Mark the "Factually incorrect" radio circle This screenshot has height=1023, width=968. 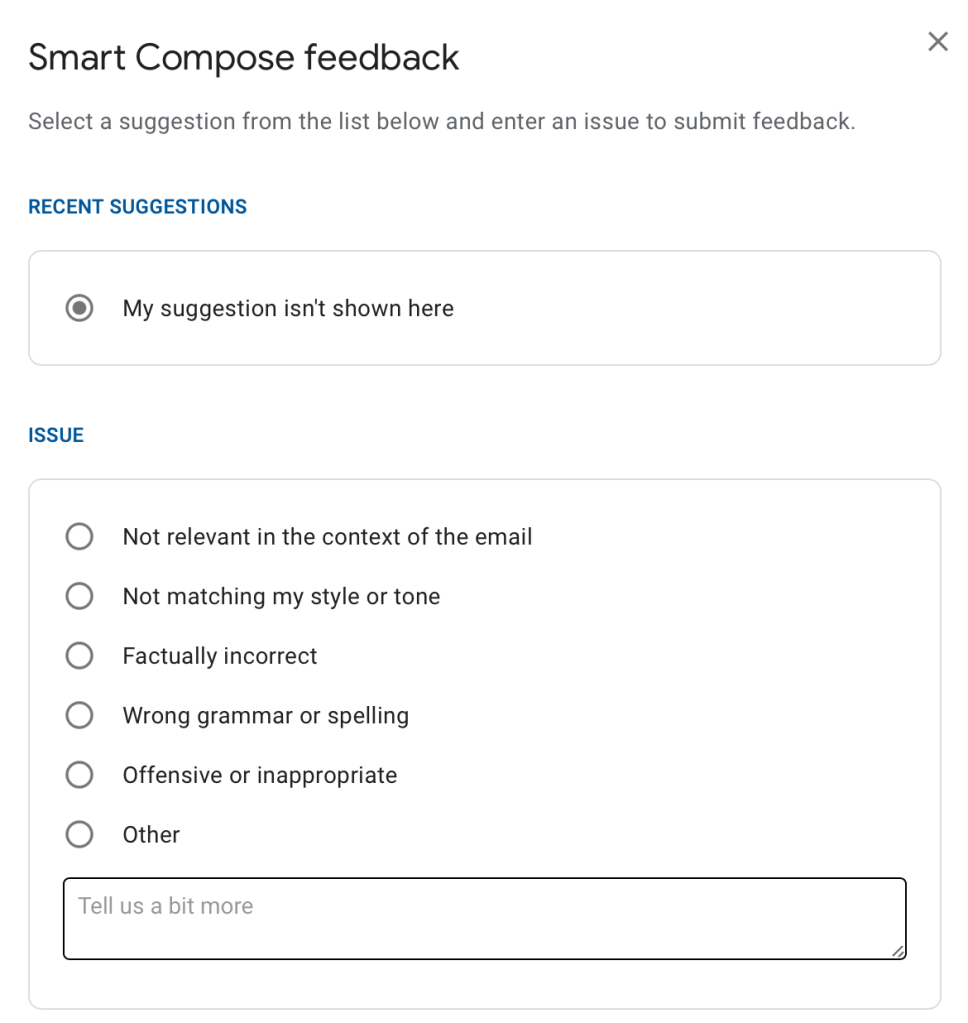pyautogui.click(x=79, y=656)
